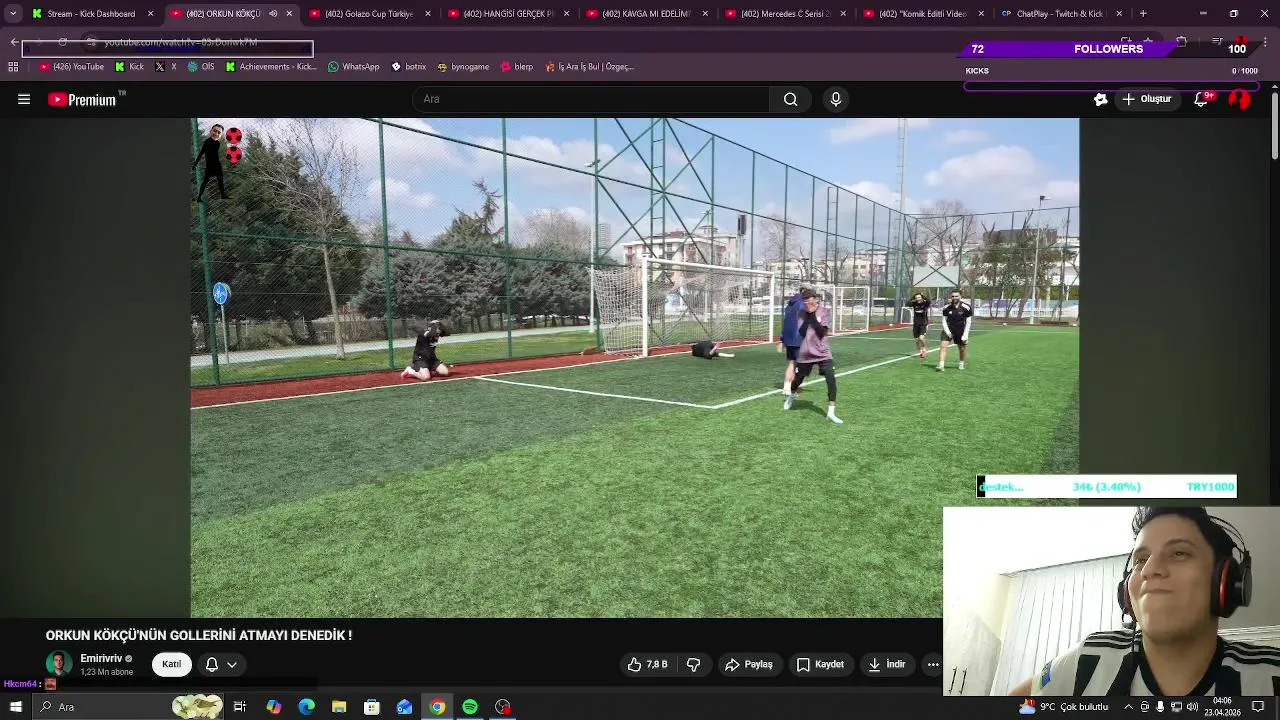Open the Windows Start menu

coord(15,707)
